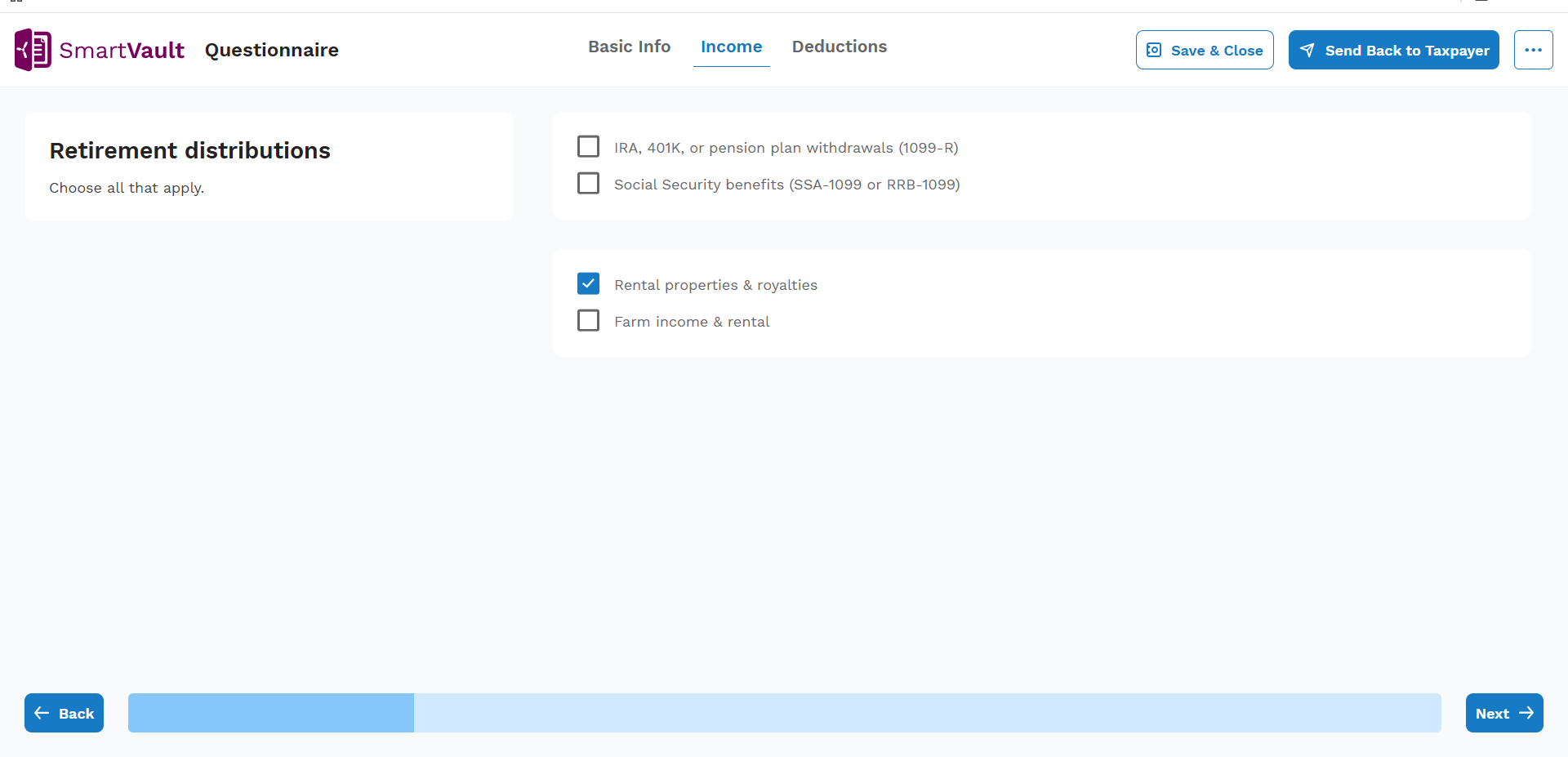Image resolution: width=1568 pixels, height=757 pixels.
Task: Check IRA, 401K, or pension withdrawals box
Action: (588, 146)
